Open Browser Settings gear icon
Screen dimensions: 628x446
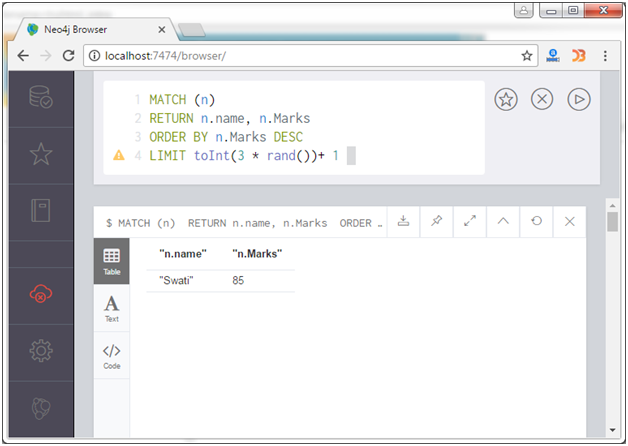40,351
